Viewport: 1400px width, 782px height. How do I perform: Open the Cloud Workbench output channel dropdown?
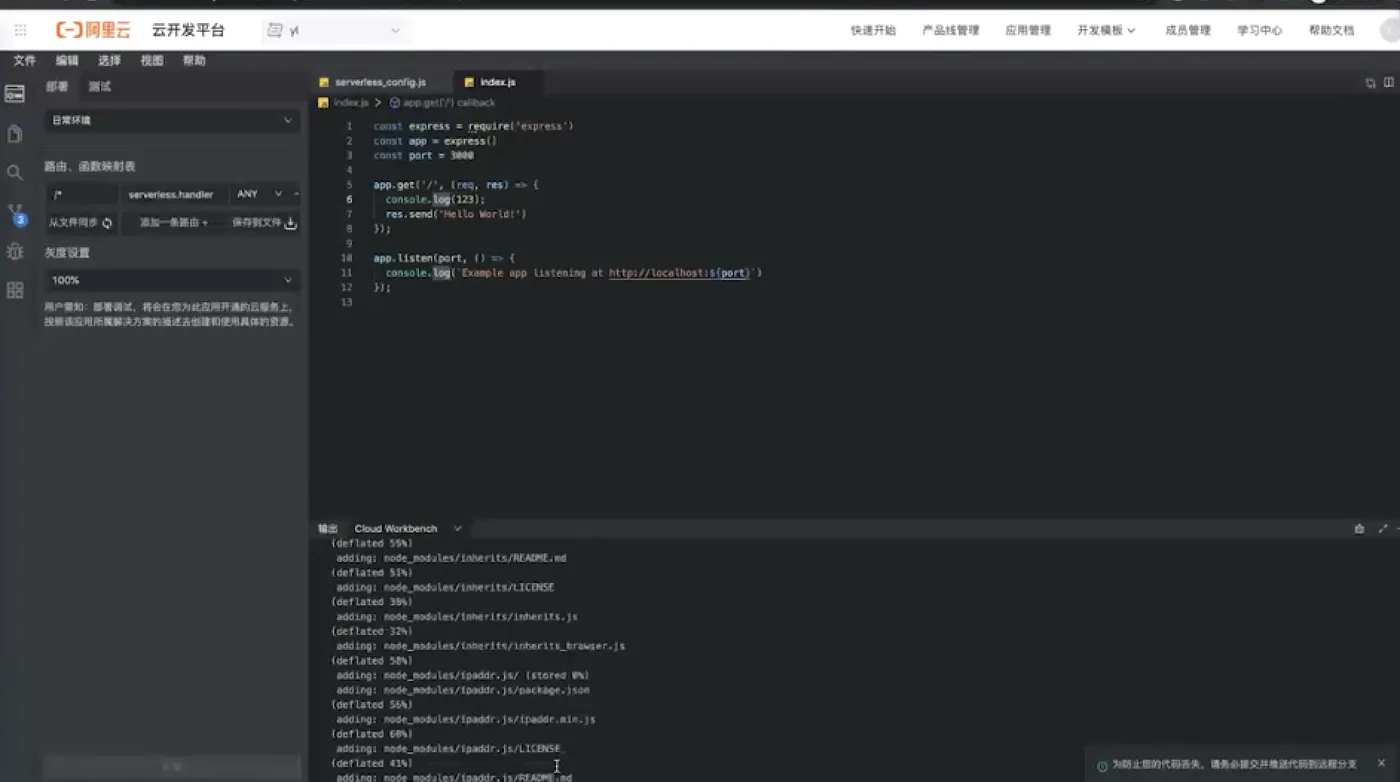coord(408,529)
